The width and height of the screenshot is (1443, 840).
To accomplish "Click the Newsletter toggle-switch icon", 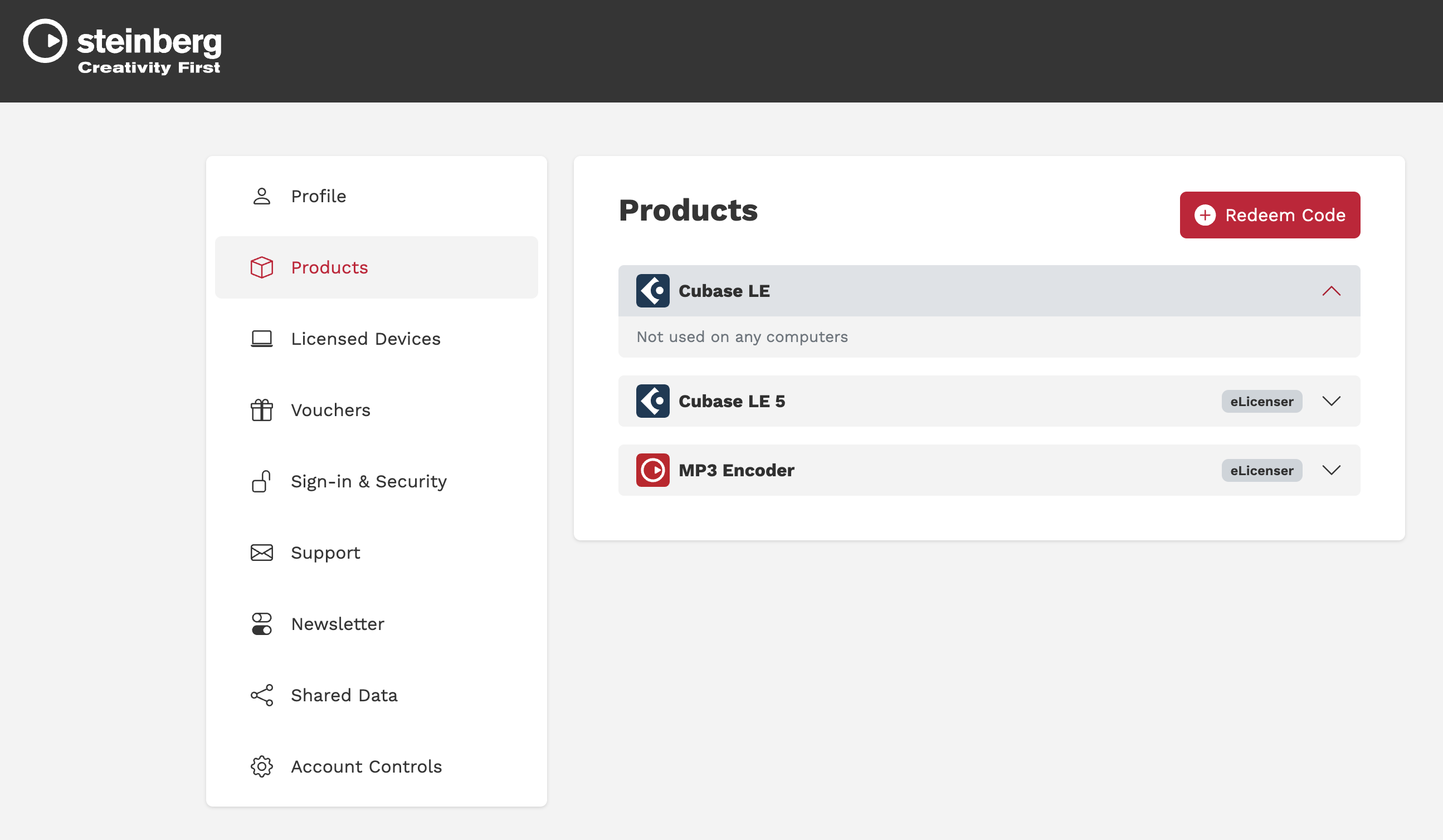I will [262, 624].
